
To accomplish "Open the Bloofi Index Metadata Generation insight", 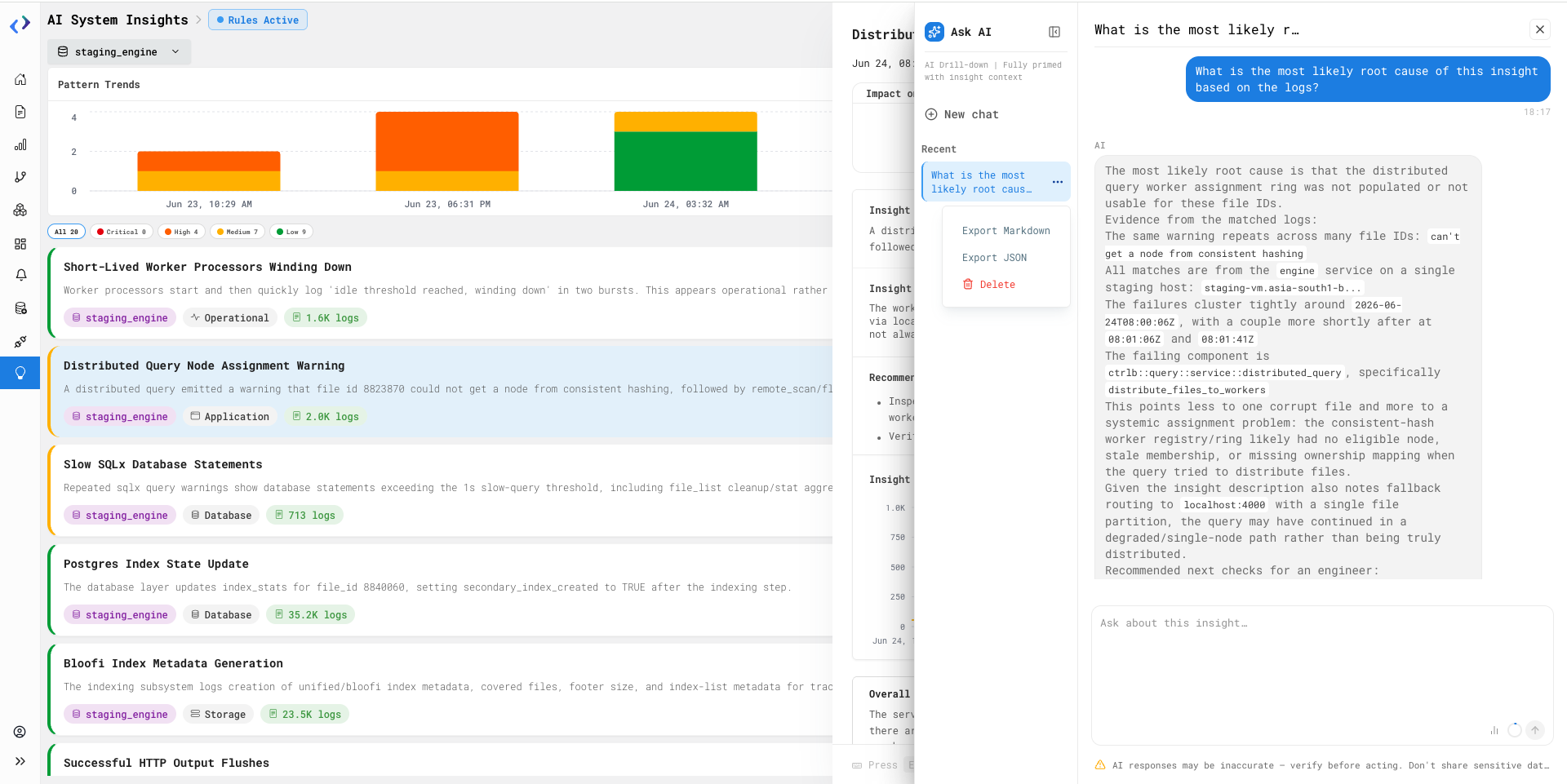I will point(441,689).
